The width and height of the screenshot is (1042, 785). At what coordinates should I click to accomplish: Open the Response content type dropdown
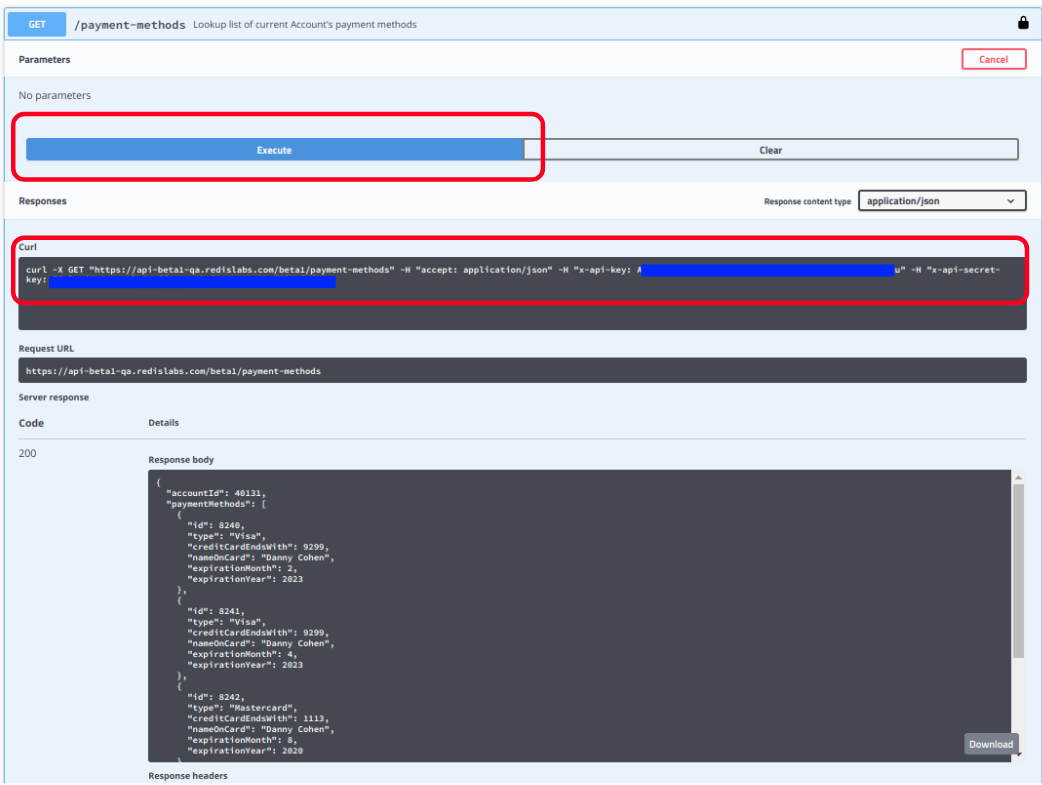pyautogui.click(x=942, y=201)
